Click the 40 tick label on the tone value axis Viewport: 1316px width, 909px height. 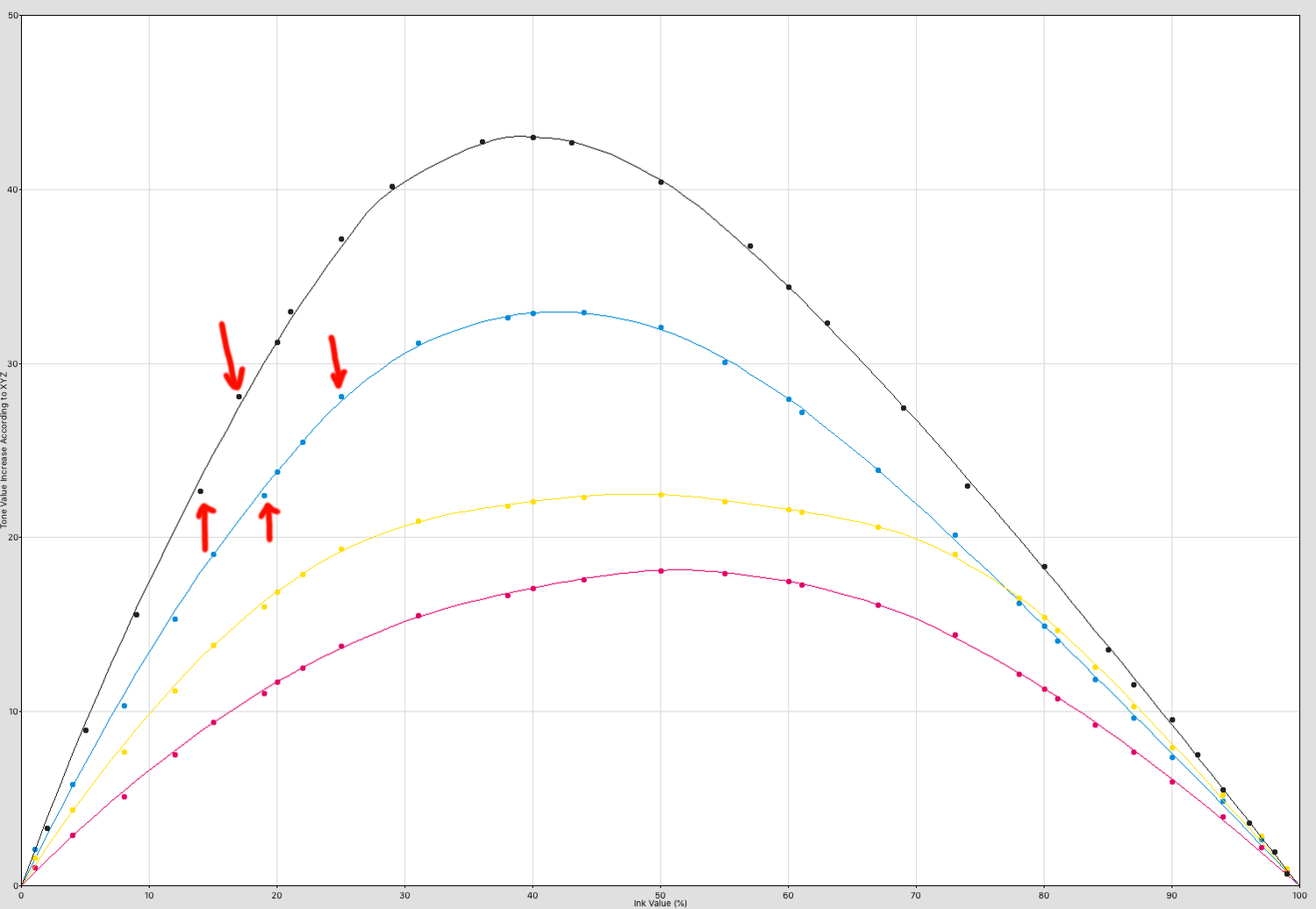click(12, 190)
